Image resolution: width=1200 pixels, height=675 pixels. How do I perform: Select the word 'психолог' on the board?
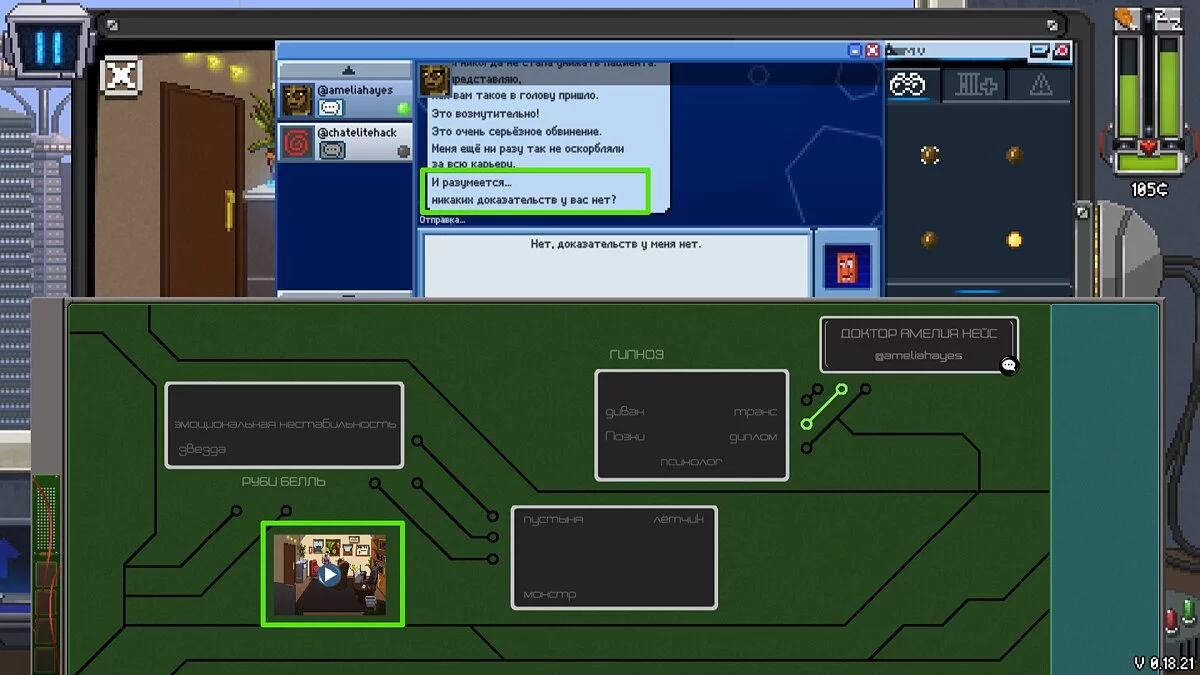pos(691,461)
